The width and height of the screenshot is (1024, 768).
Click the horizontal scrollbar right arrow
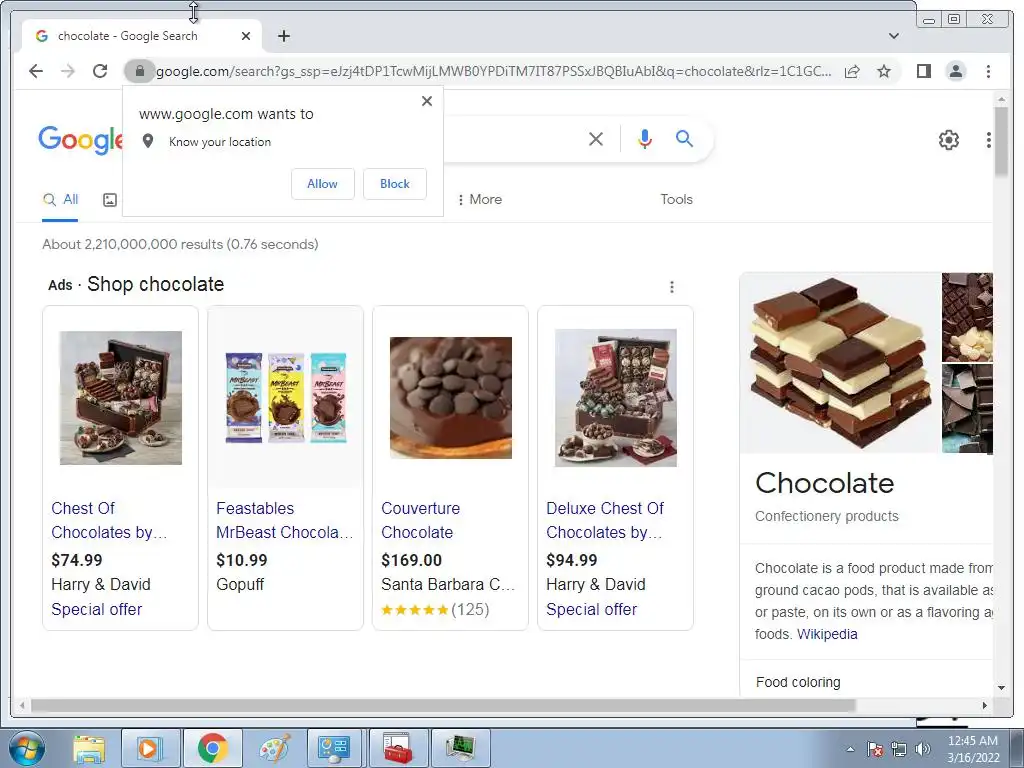[985, 705]
